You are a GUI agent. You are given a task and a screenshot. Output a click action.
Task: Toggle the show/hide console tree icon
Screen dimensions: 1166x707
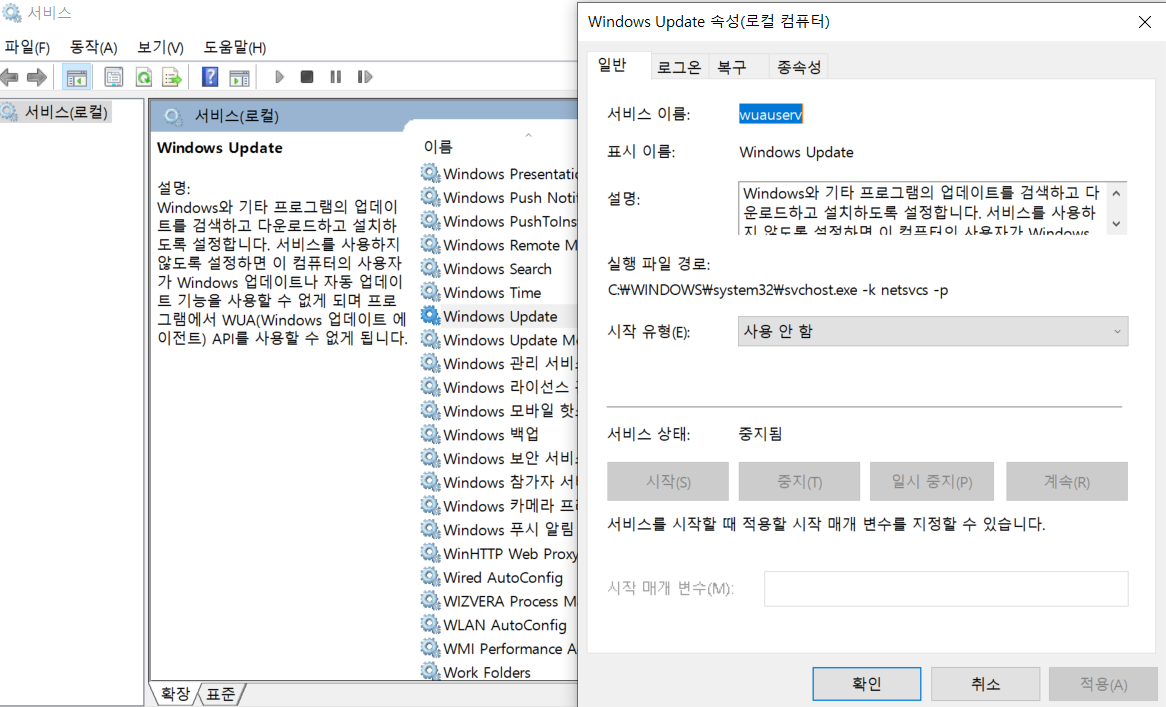pos(77,77)
